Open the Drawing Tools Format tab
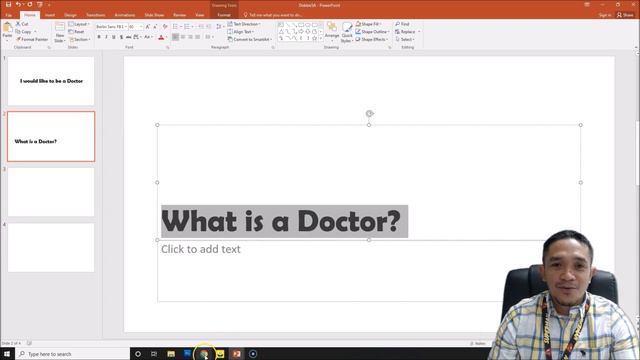Image resolution: width=640 pixels, height=360 pixels. [224, 15]
